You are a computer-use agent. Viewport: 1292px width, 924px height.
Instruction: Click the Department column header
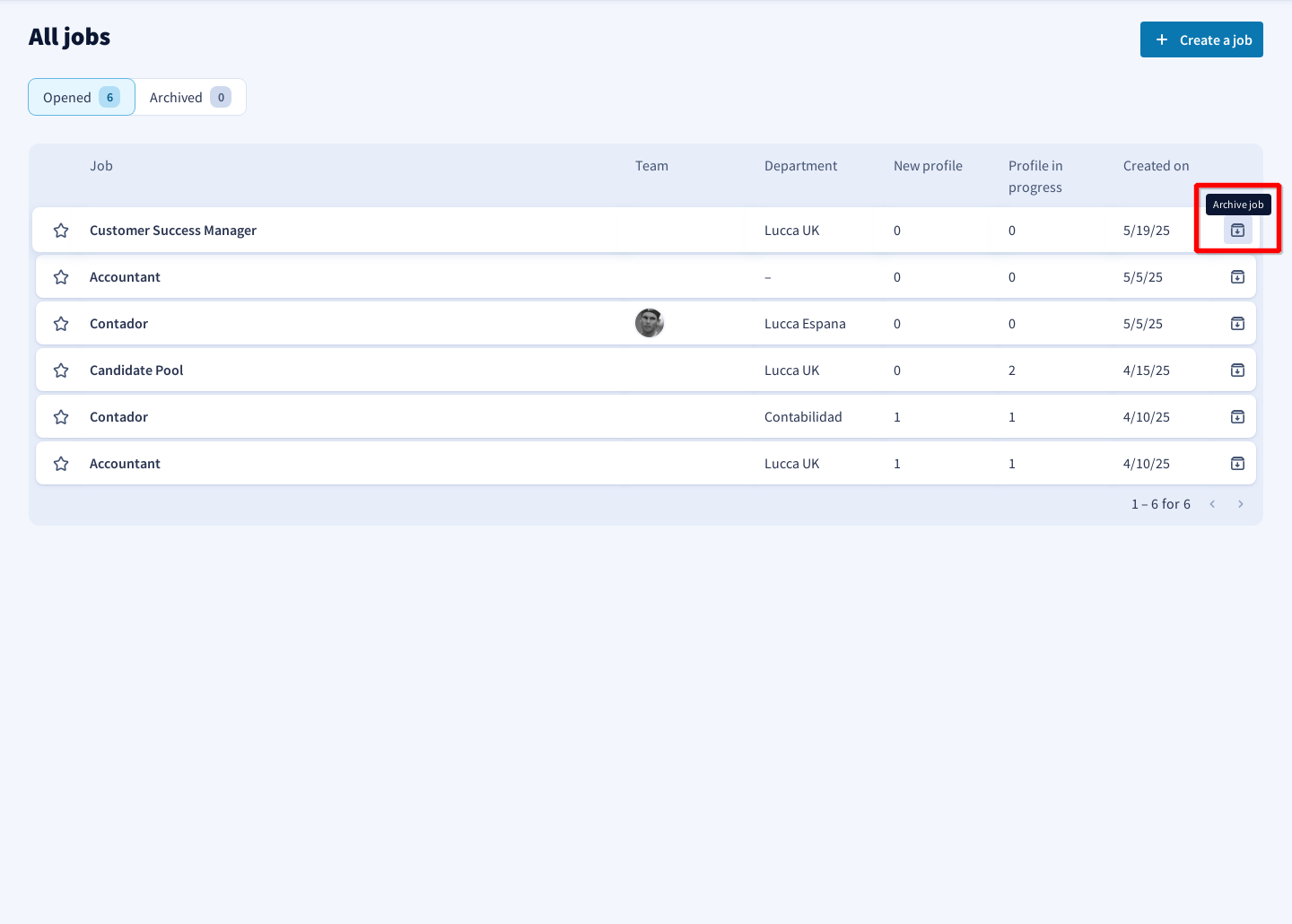click(800, 166)
